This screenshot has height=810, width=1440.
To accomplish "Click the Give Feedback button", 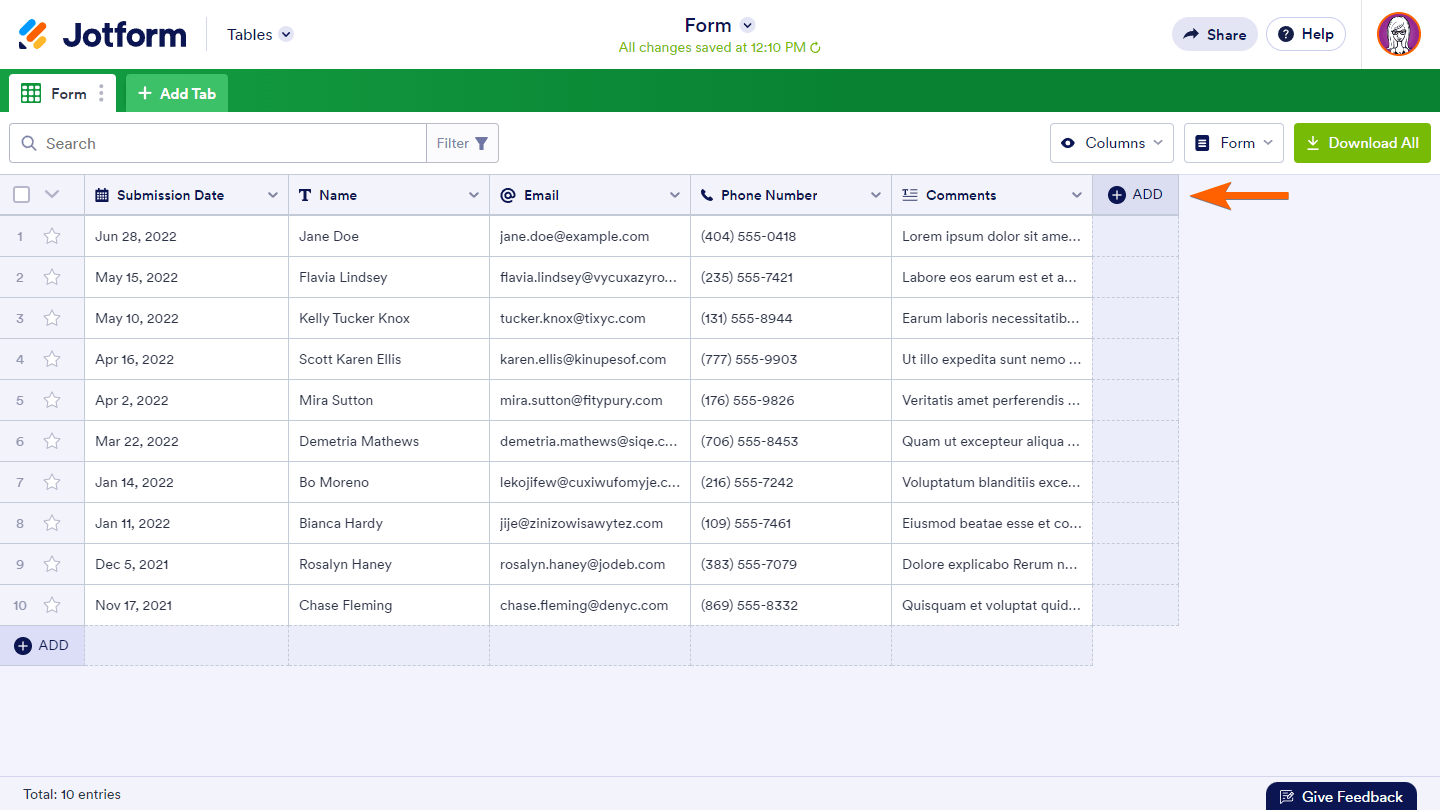I will coord(1341,796).
